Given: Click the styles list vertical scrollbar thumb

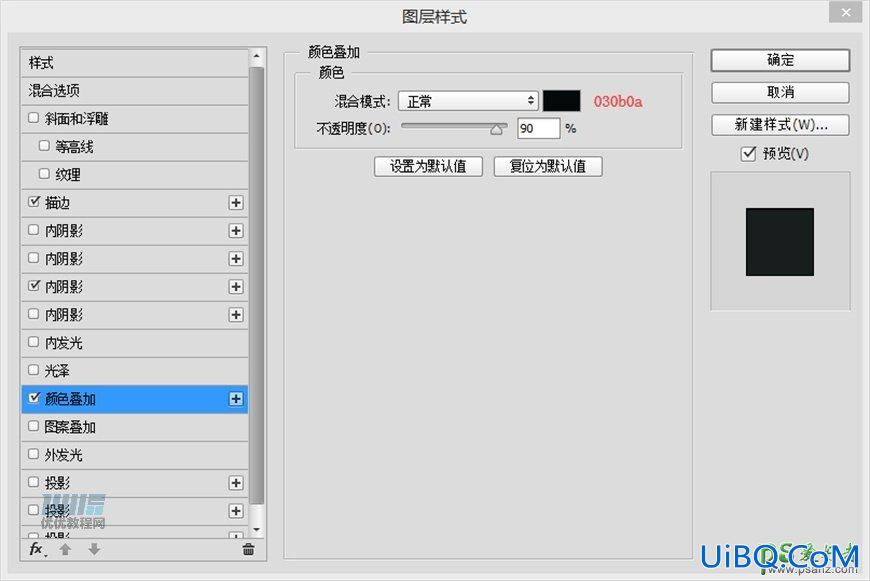Looking at the screenshot, I should (256, 285).
